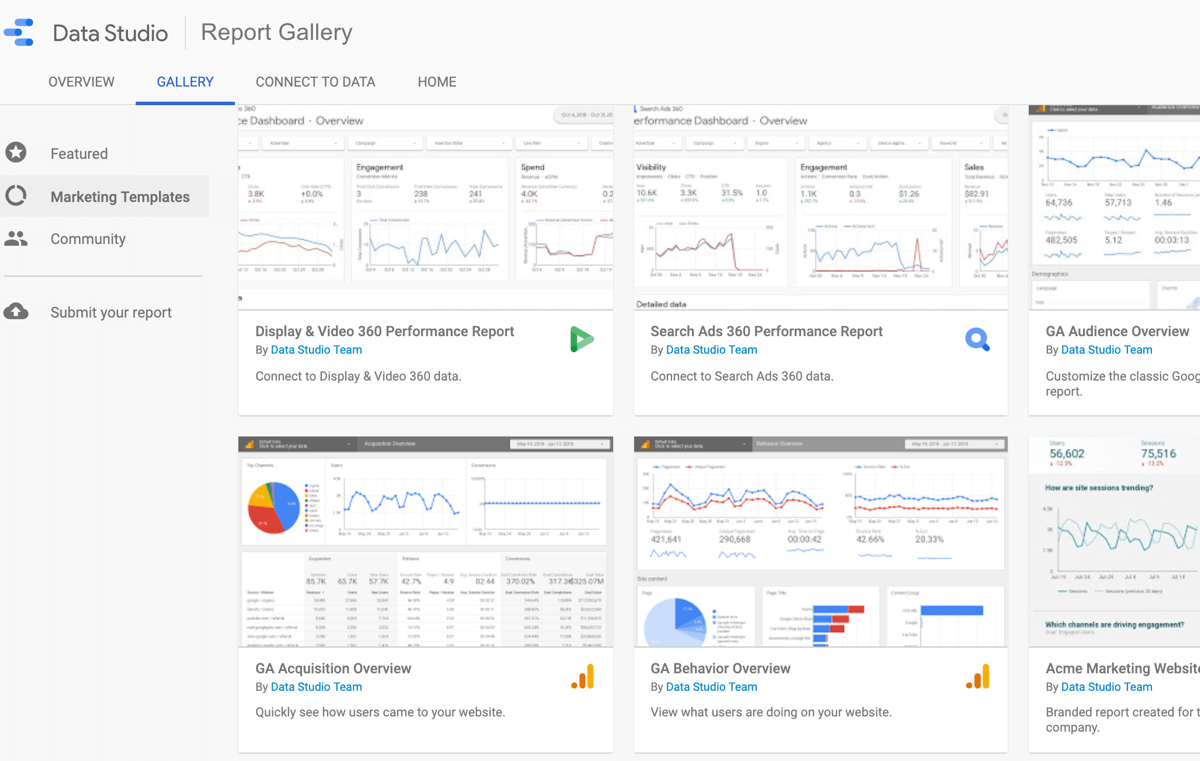The width and height of the screenshot is (1200, 761).
Task: Click the Data Studio logo icon
Action: [x=20, y=32]
